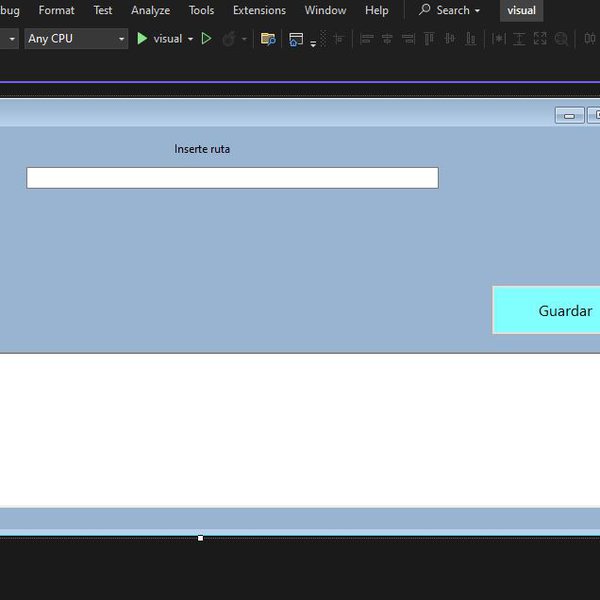The width and height of the screenshot is (600, 600).
Task: Click the Hot Reload flame icon
Action: pyautogui.click(x=229, y=39)
